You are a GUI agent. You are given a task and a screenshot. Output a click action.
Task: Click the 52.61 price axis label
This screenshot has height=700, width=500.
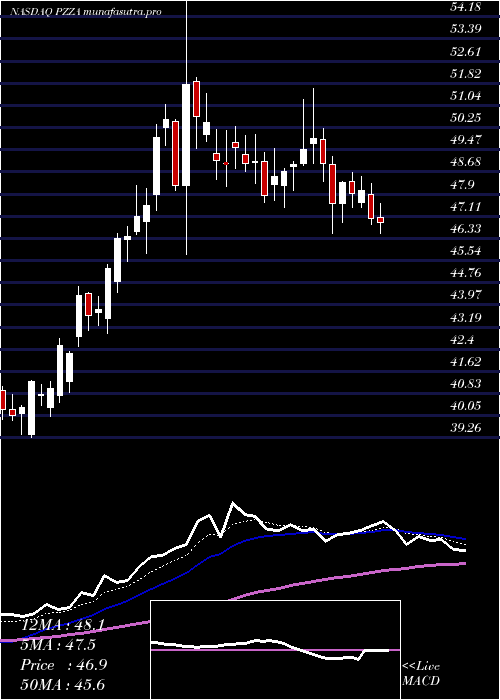coord(465,51)
